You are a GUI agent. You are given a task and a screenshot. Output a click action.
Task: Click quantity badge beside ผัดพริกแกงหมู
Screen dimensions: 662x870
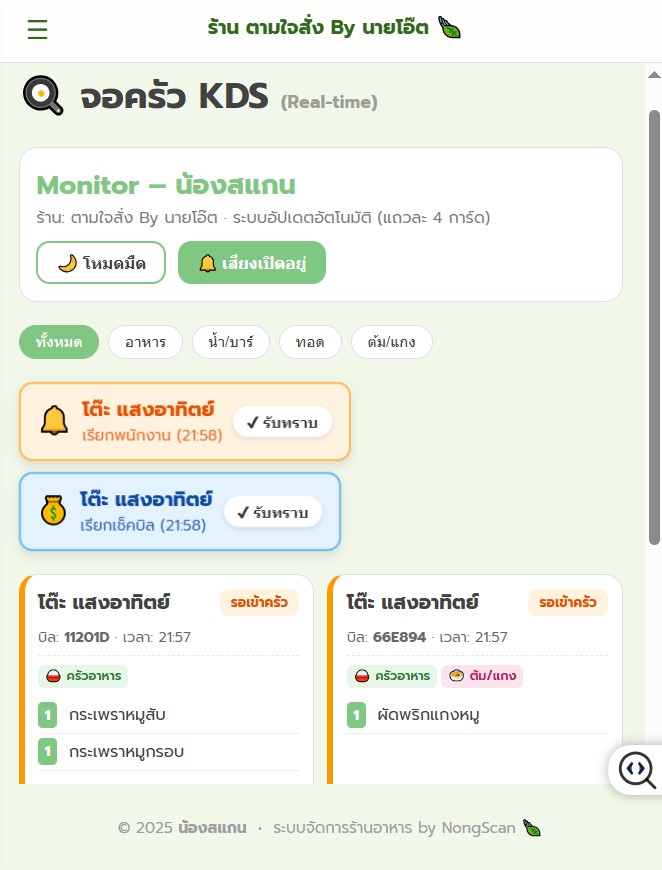pyautogui.click(x=357, y=715)
